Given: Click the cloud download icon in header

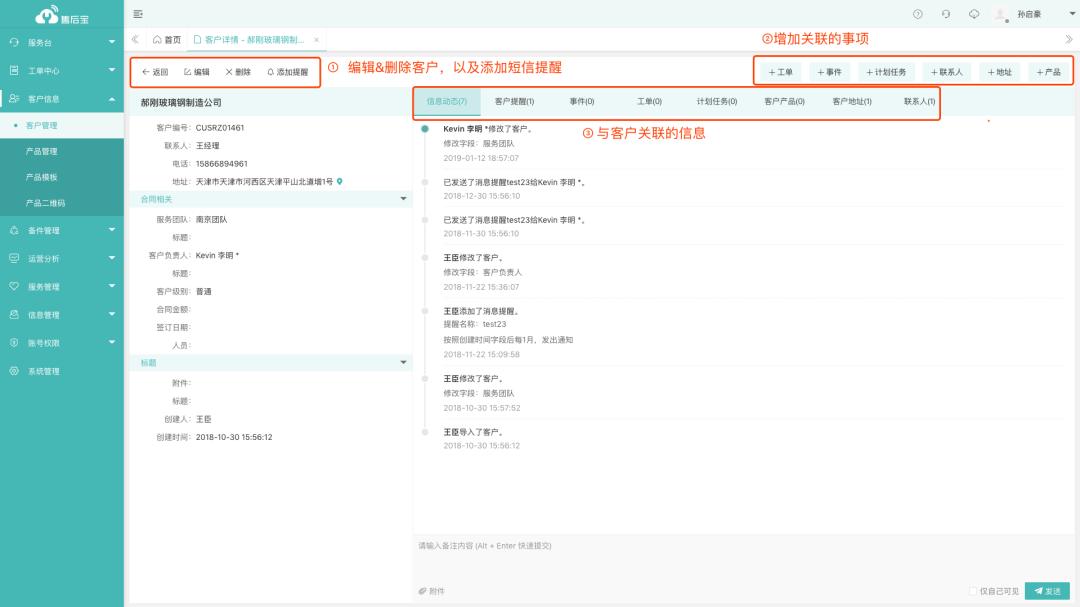Looking at the screenshot, I should click(x=974, y=13).
